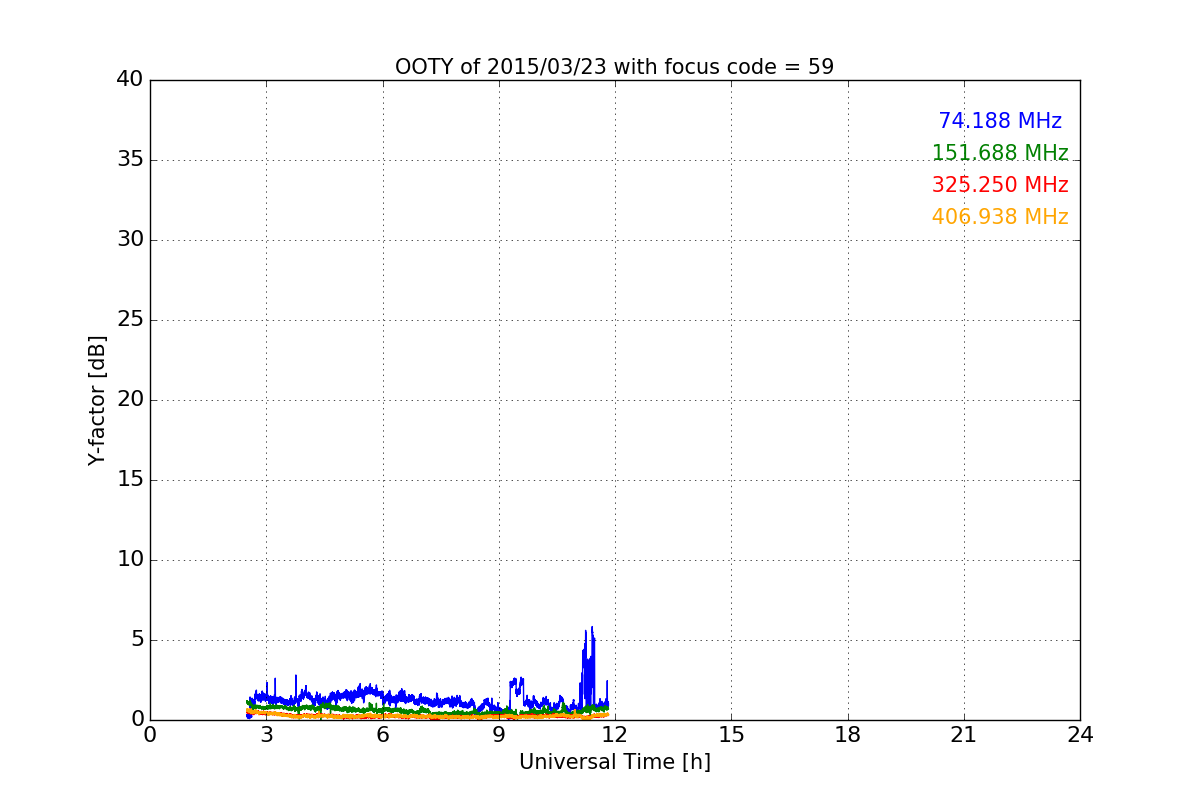Click the x-axis tick label 15

pos(731,735)
